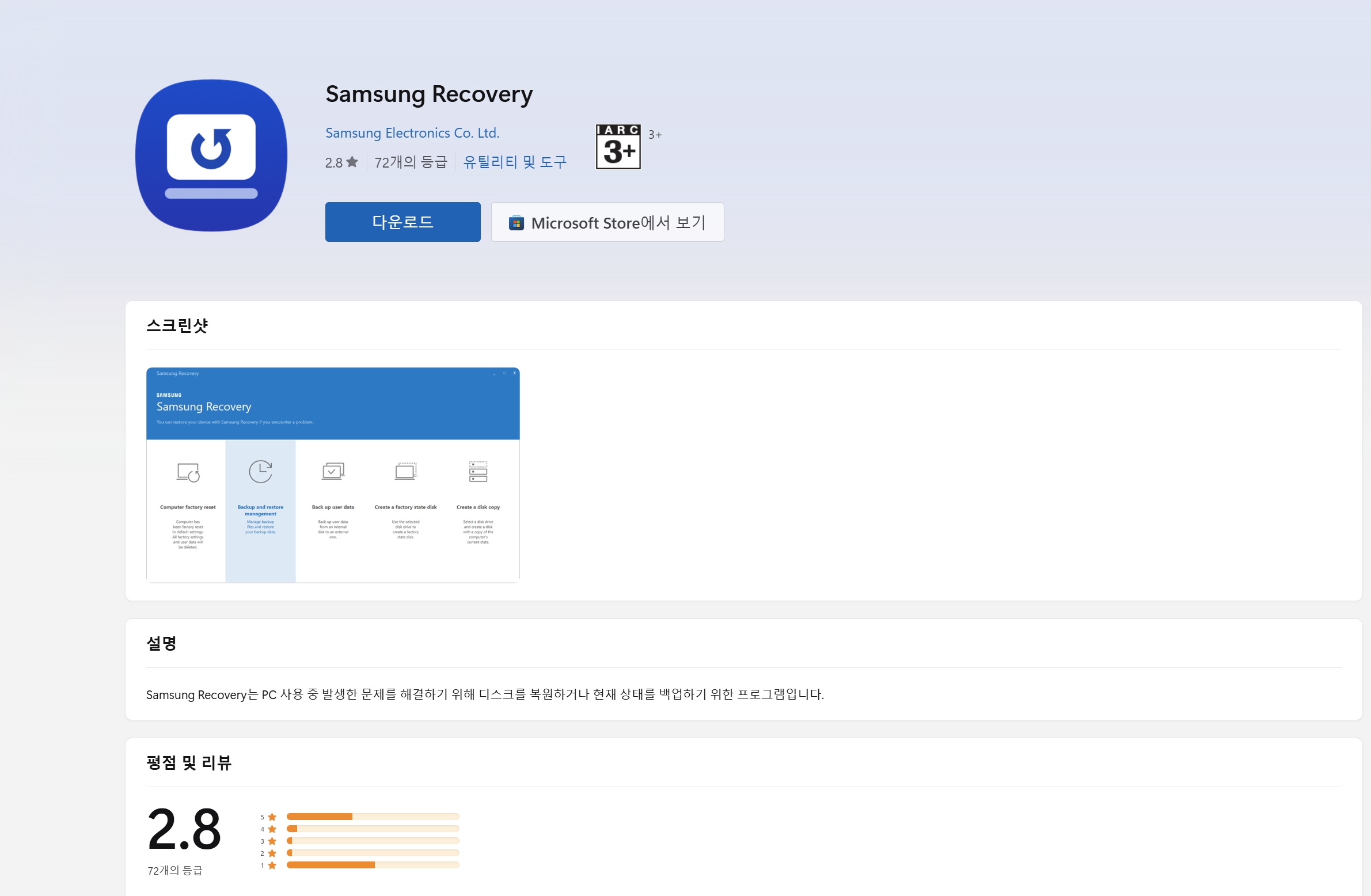
Task: Click the 다운로드 download button
Action: pos(402,221)
